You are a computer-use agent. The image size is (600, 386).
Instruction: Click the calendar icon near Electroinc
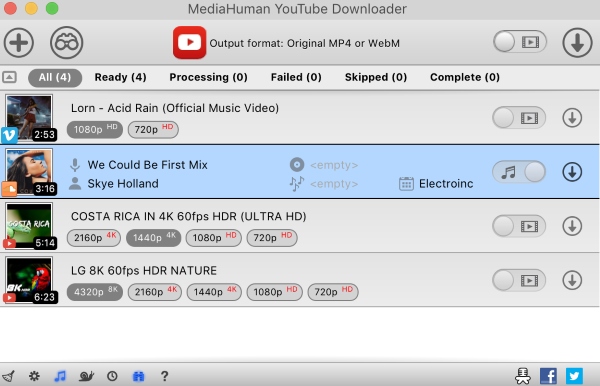[406, 184]
